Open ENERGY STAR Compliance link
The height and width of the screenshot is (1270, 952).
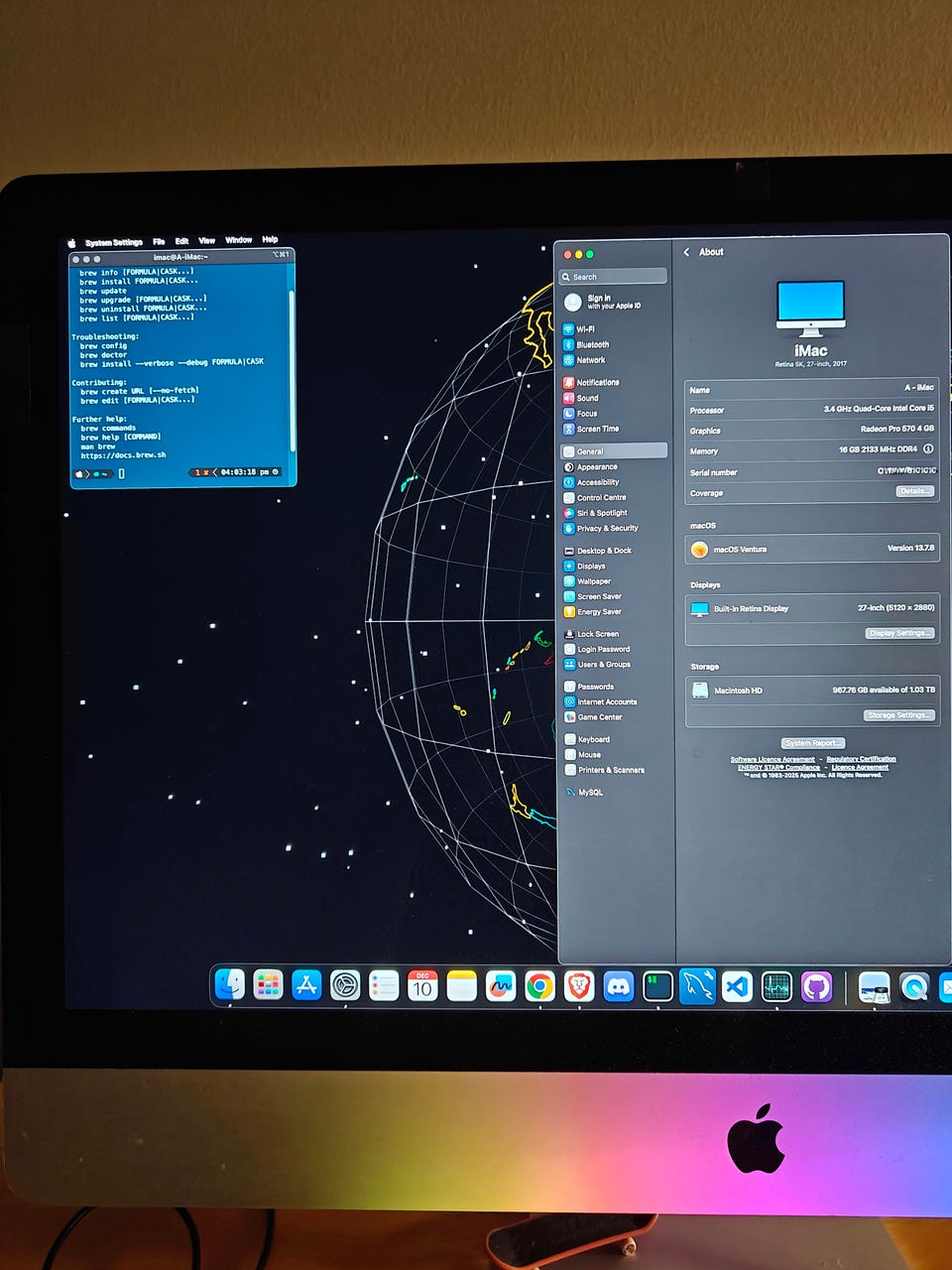coord(778,767)
